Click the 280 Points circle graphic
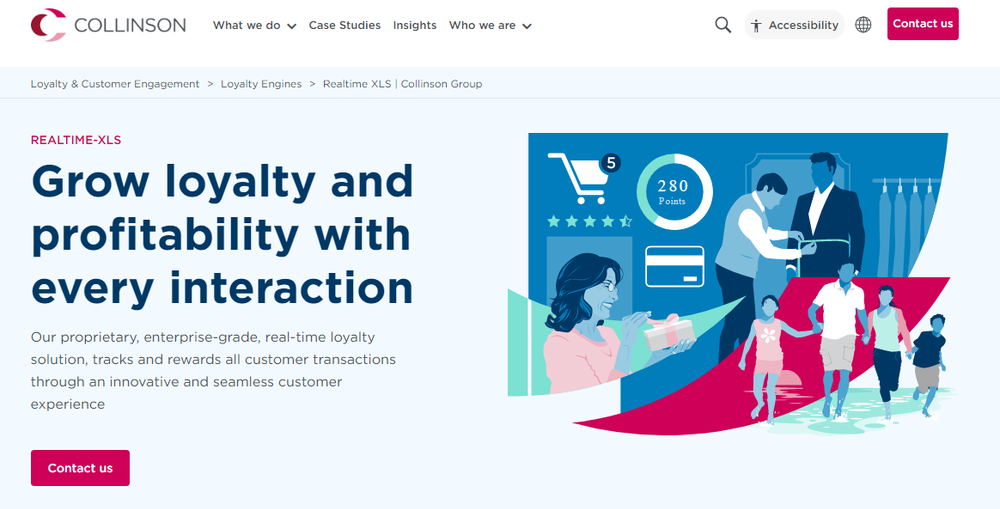1000x509 pixels. point(674,191)
